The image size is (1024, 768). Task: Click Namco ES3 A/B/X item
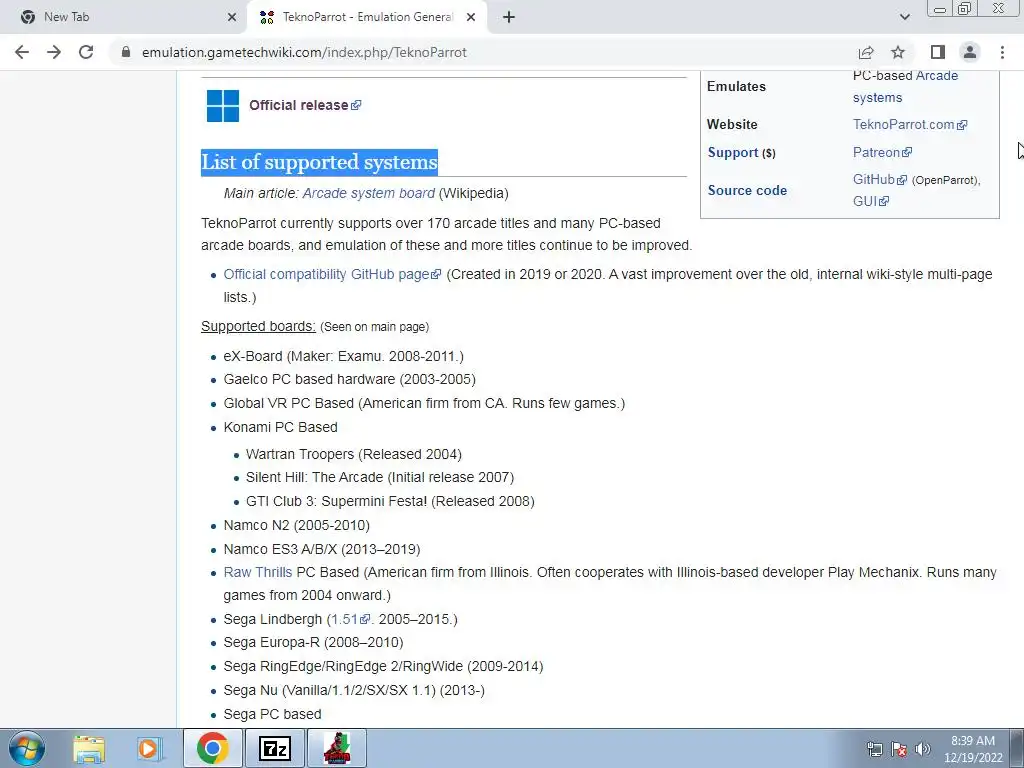click(x=322, y=549)
